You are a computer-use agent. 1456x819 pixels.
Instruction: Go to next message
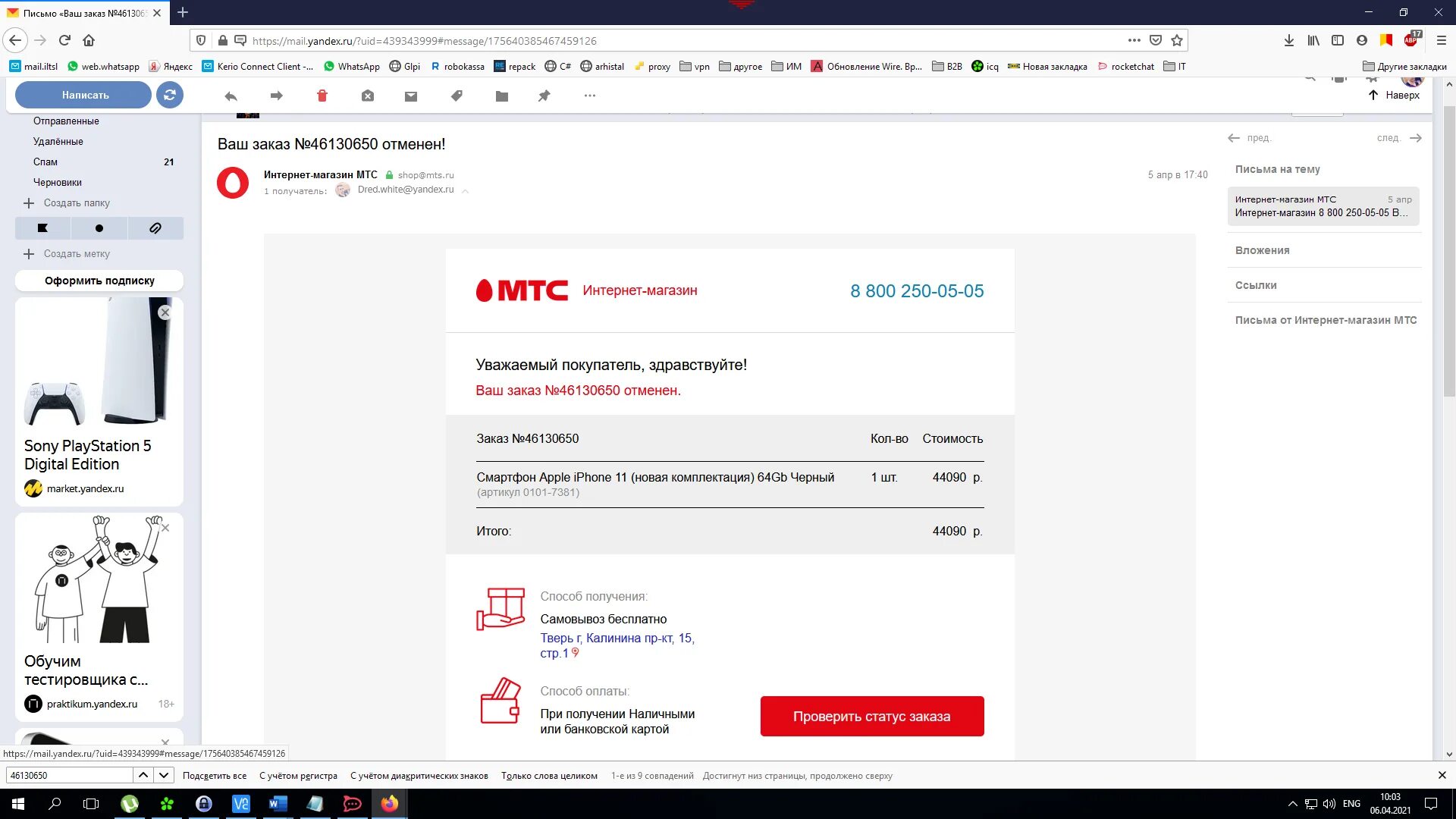[x=1399, y=138]
